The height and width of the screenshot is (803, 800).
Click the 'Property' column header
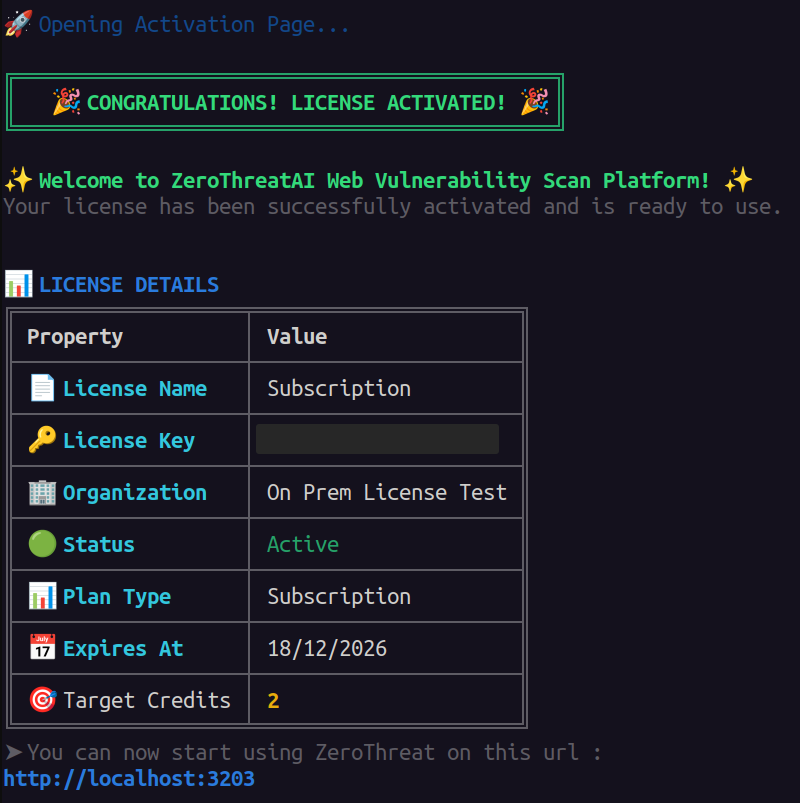pyautogui.click(x=75, y=337)
